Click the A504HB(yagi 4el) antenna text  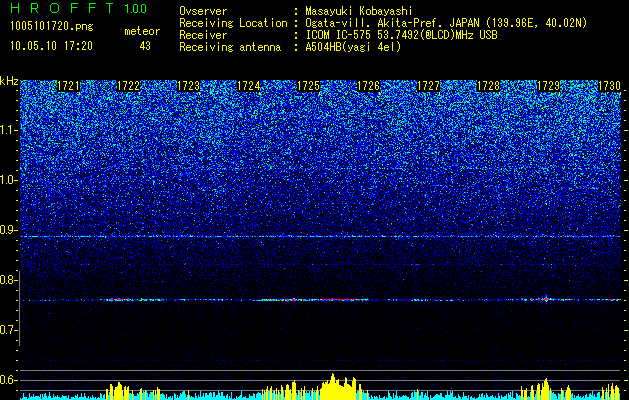tap(353, 47)
